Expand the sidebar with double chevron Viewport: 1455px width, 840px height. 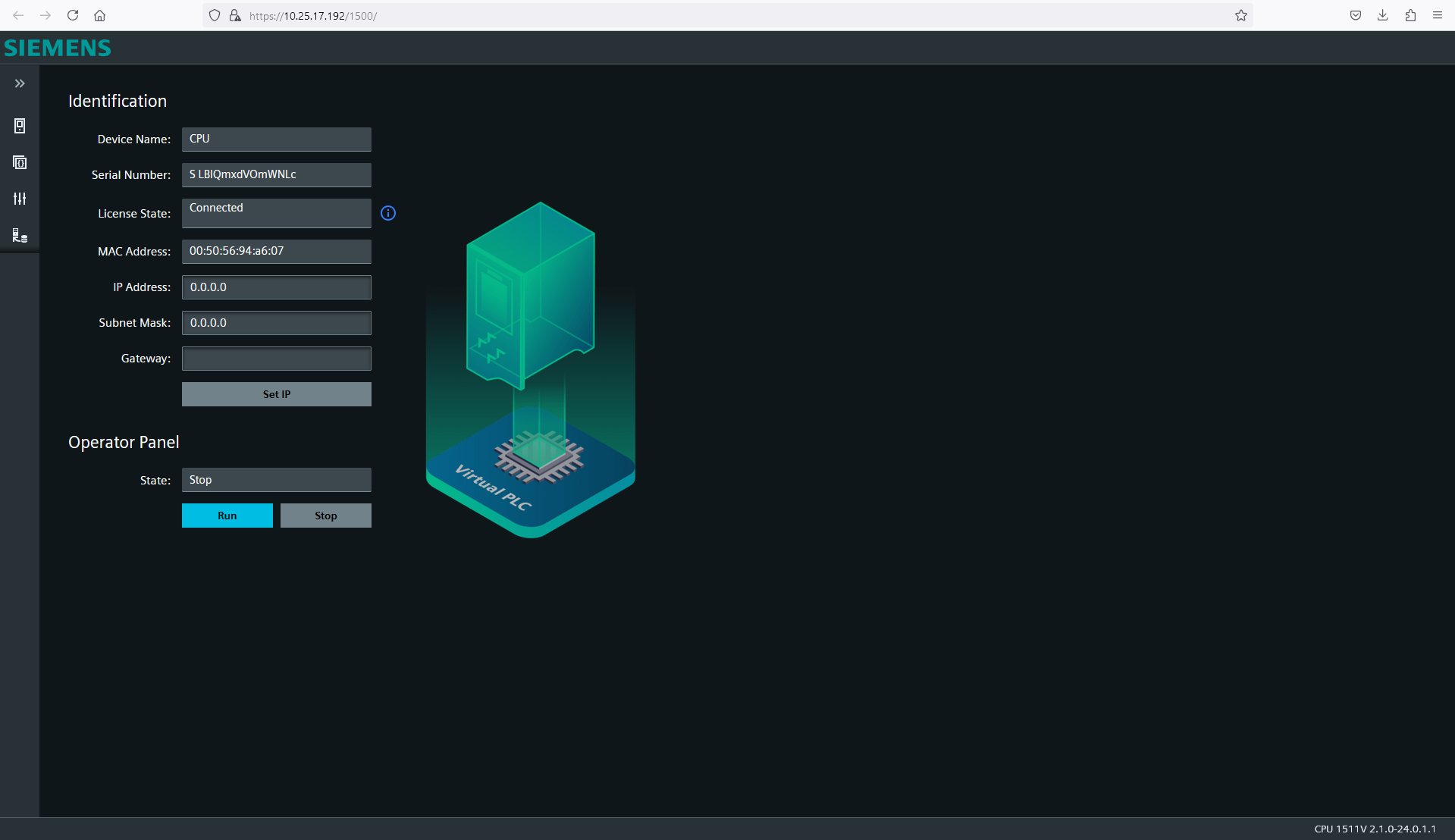[20, 83]
